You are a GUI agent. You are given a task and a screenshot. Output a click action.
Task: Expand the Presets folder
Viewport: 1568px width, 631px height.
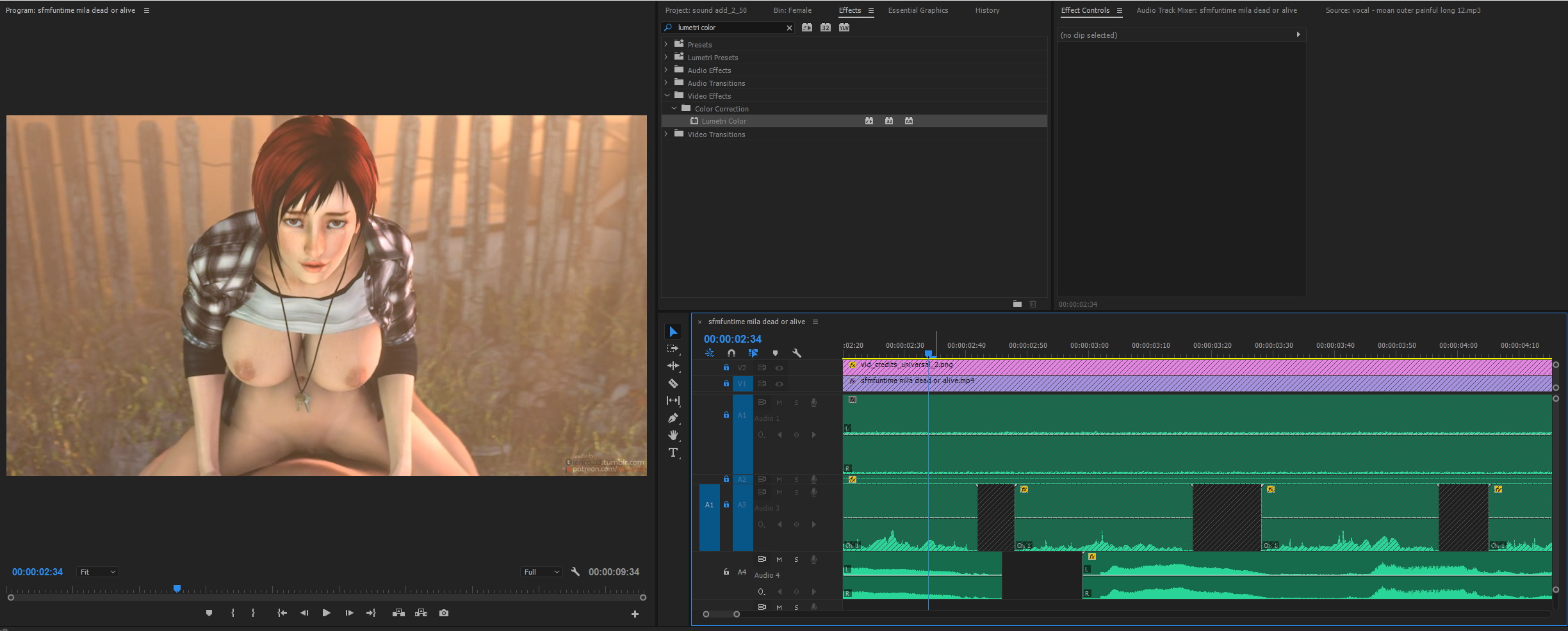[666, 44]
